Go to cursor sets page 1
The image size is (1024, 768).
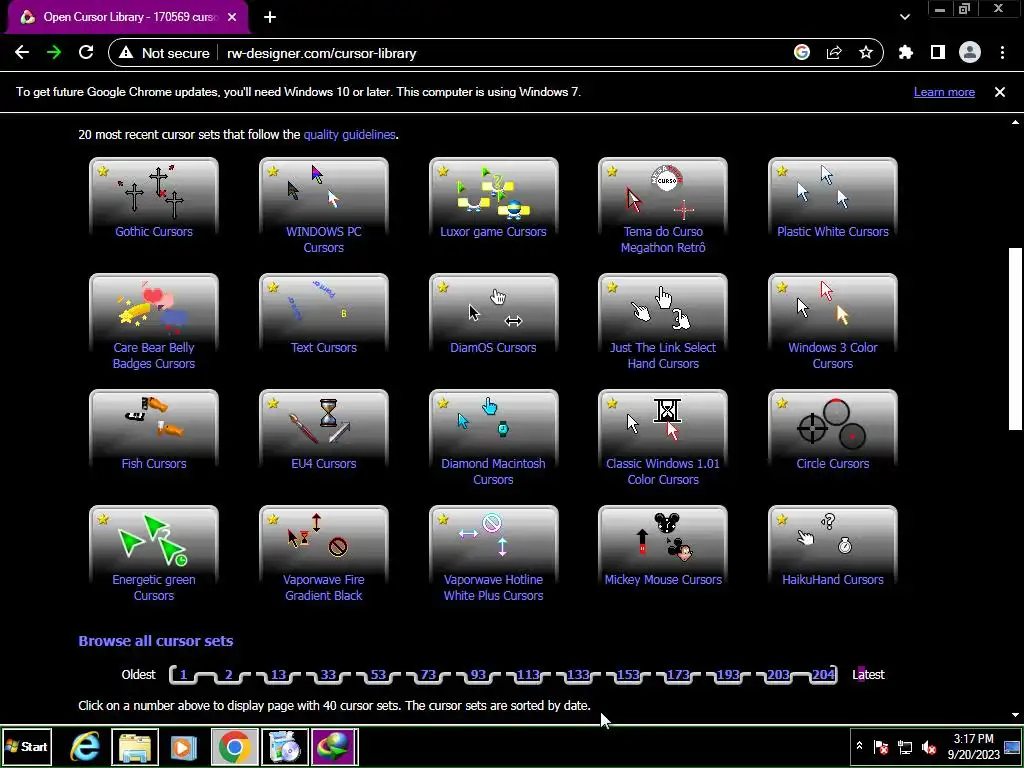(184, 675)
